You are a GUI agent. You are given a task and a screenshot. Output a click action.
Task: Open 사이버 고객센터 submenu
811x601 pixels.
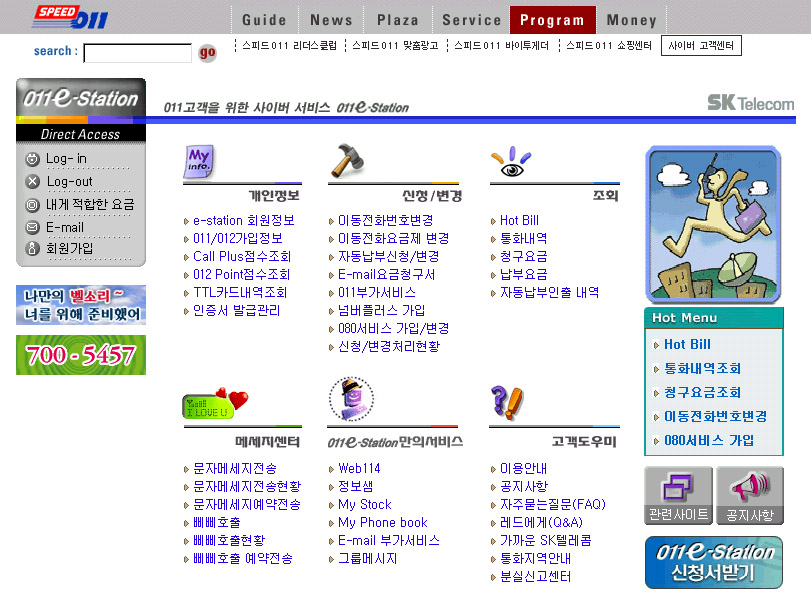[701, 46]
